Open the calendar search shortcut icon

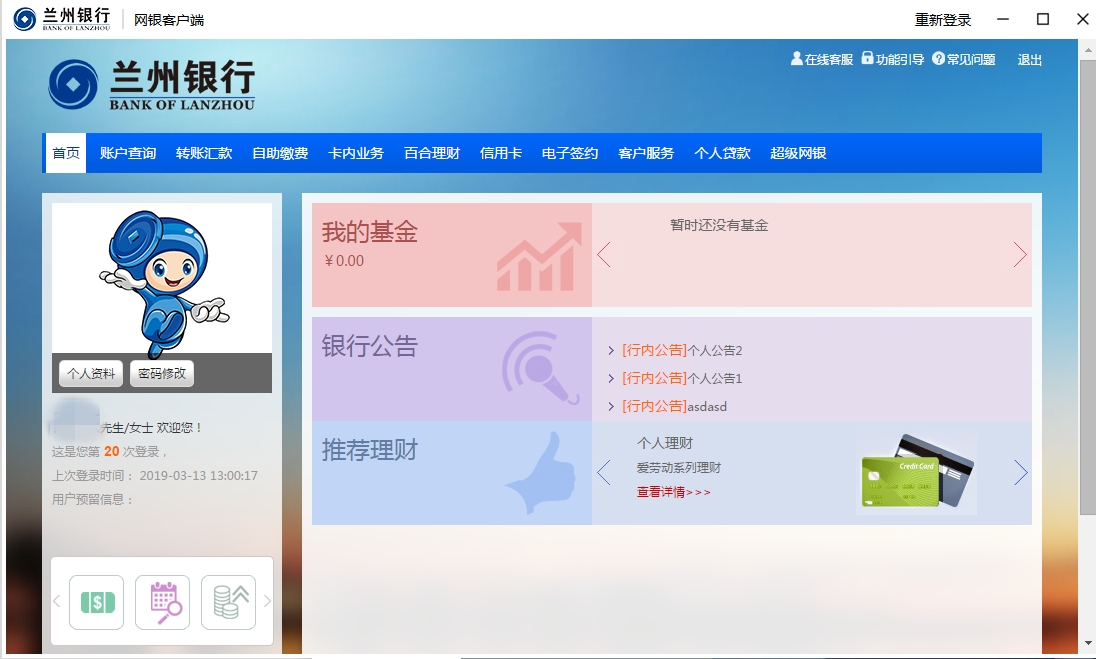tap(162, 602)
